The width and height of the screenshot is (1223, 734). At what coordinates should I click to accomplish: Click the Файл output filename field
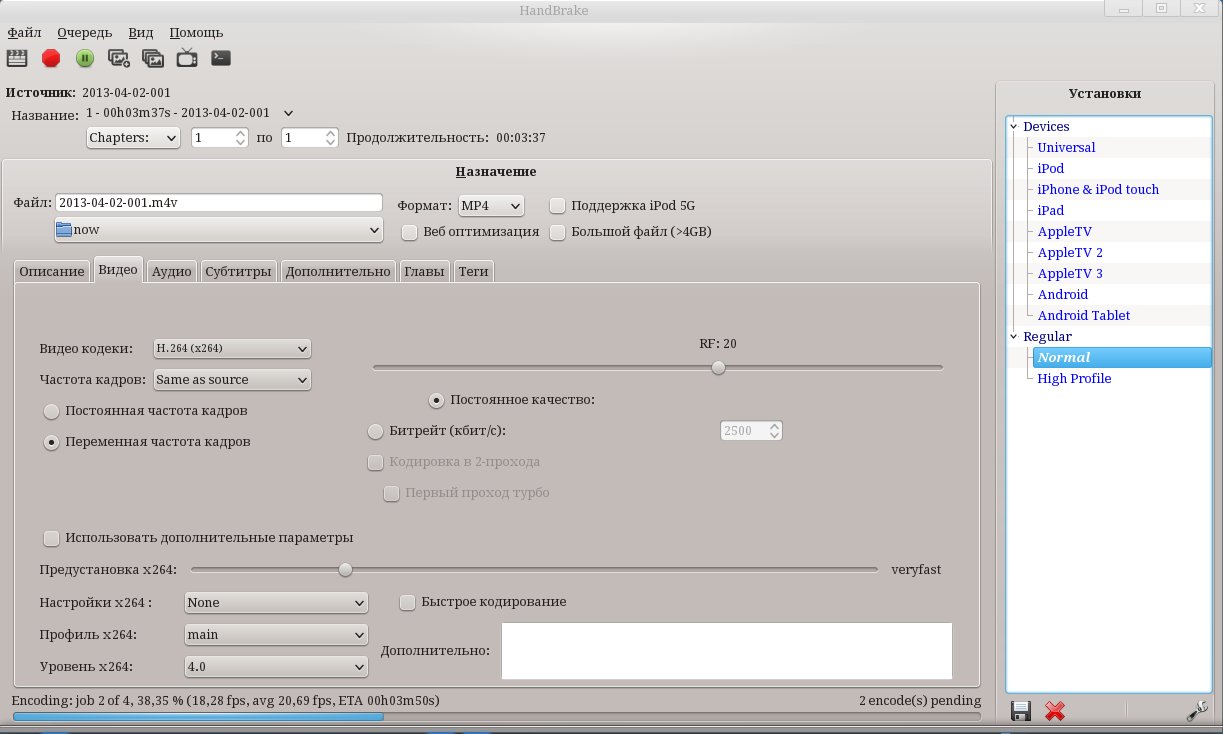218,203
